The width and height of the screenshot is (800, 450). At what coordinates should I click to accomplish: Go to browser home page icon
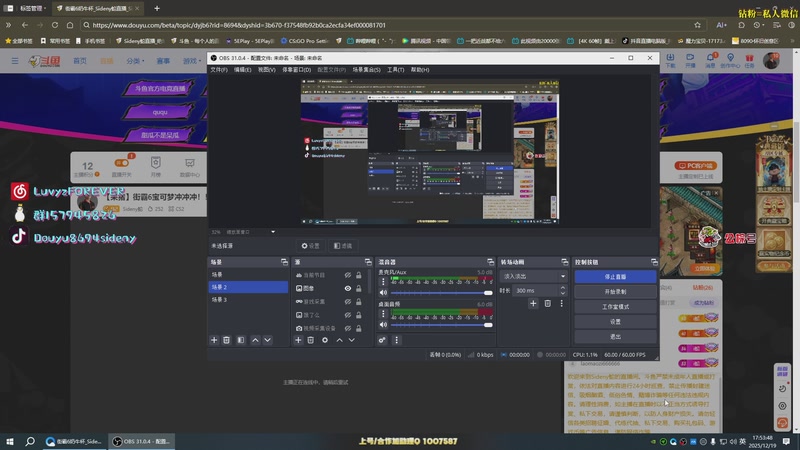tap(70, 25)
